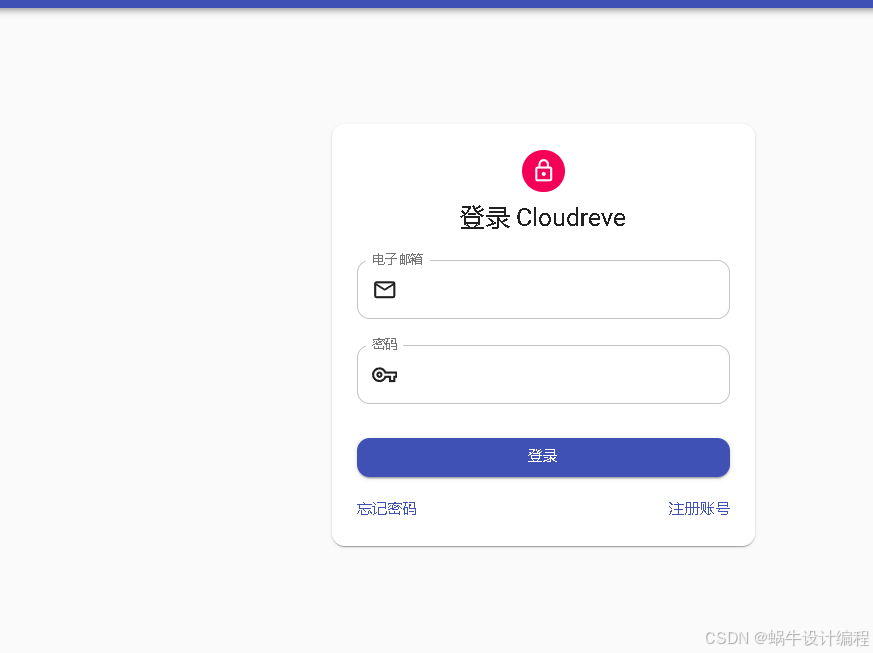Click the pink lock avatar icon
The image size is (873, 653).
(x=543, y=171)
